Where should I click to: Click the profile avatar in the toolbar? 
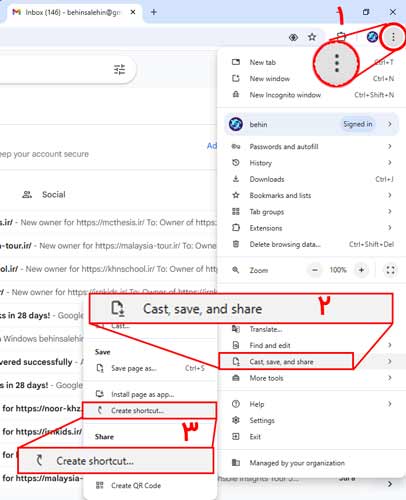(372, 37)
